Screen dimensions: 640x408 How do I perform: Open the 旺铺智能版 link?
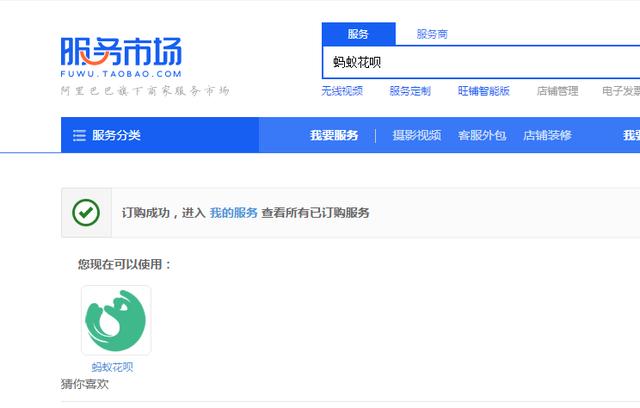point(483,91)
